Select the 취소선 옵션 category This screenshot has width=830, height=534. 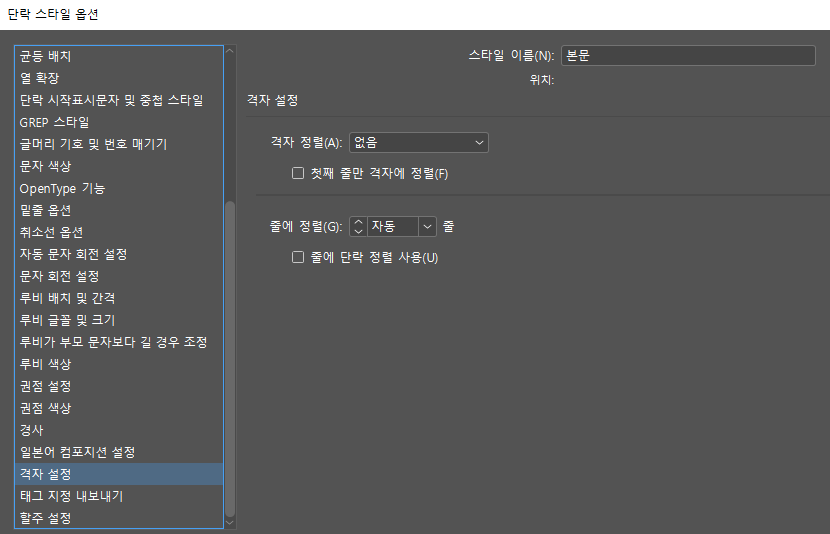pyautogui.click(x=119, y=232)
